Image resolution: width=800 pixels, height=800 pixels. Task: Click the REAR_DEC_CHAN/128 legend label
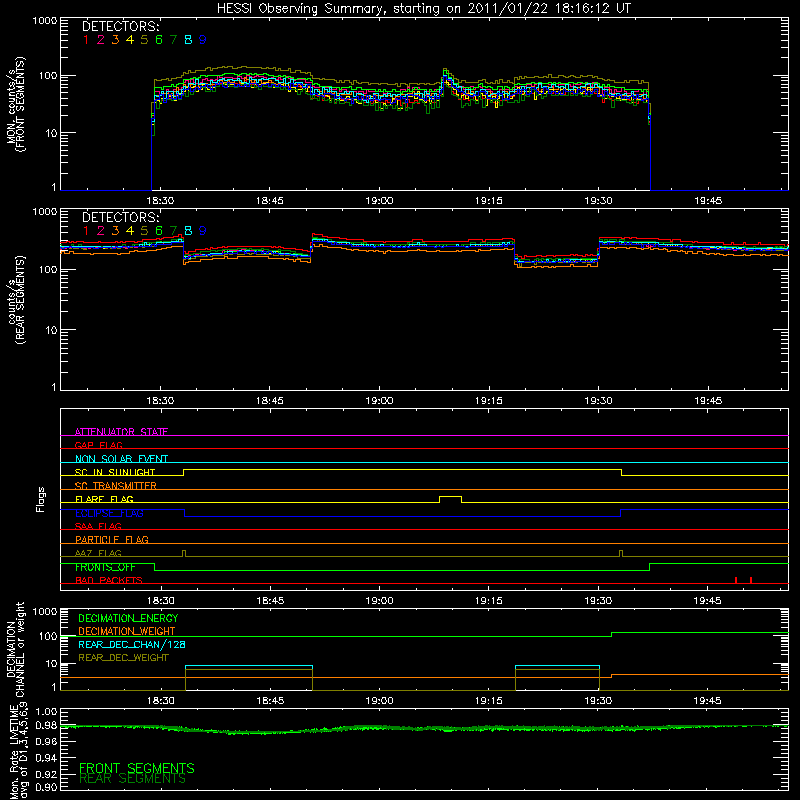click(132, 644)
